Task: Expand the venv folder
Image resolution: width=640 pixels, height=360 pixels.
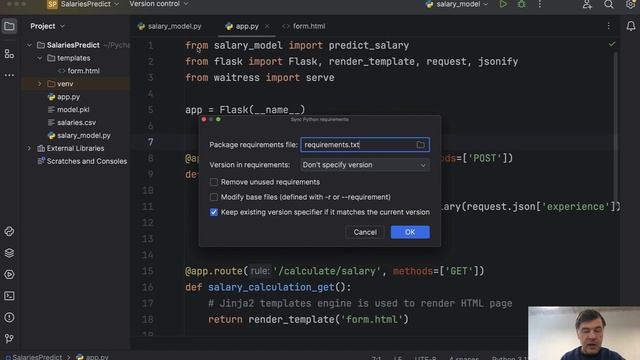Action: tap(40, 84)
